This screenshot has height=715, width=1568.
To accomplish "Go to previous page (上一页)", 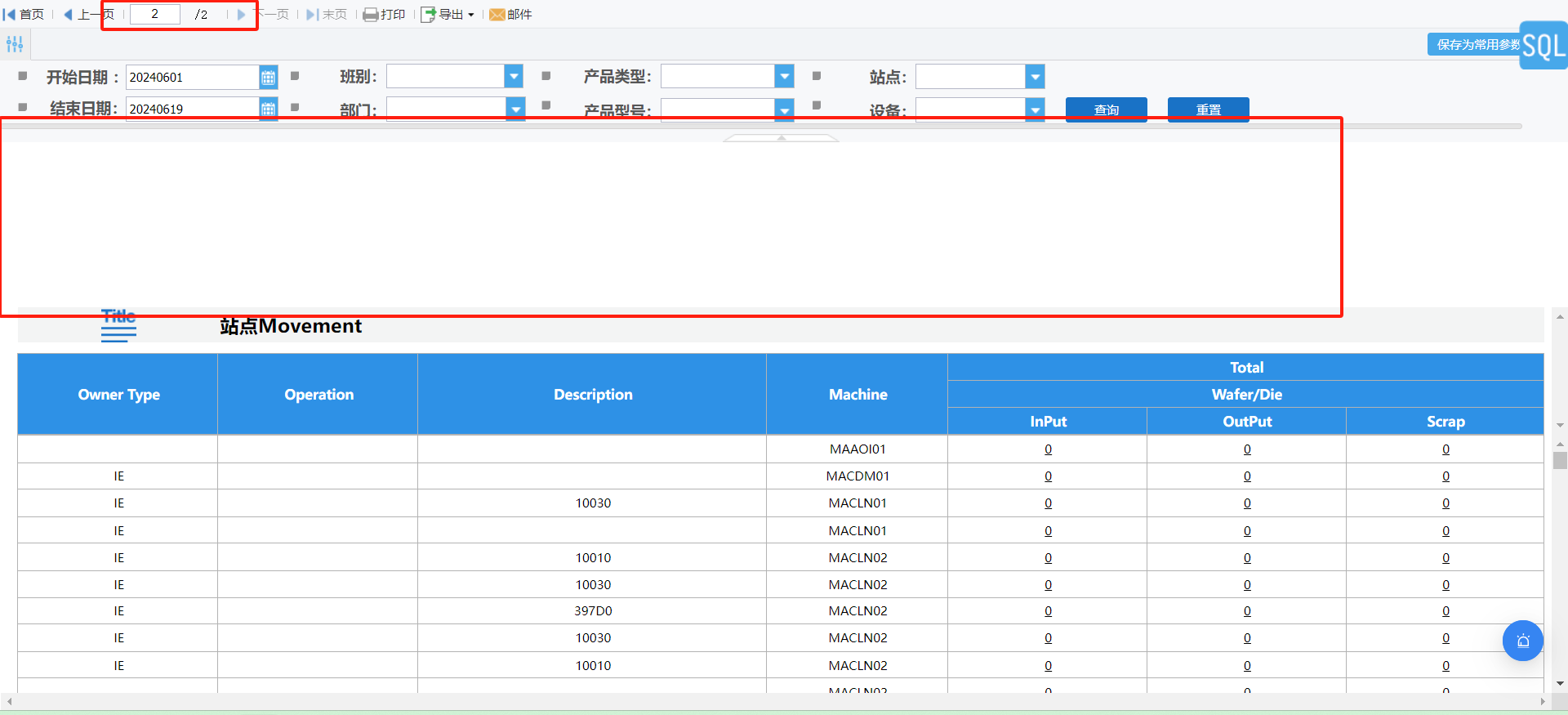I will [x=88, y=14].
